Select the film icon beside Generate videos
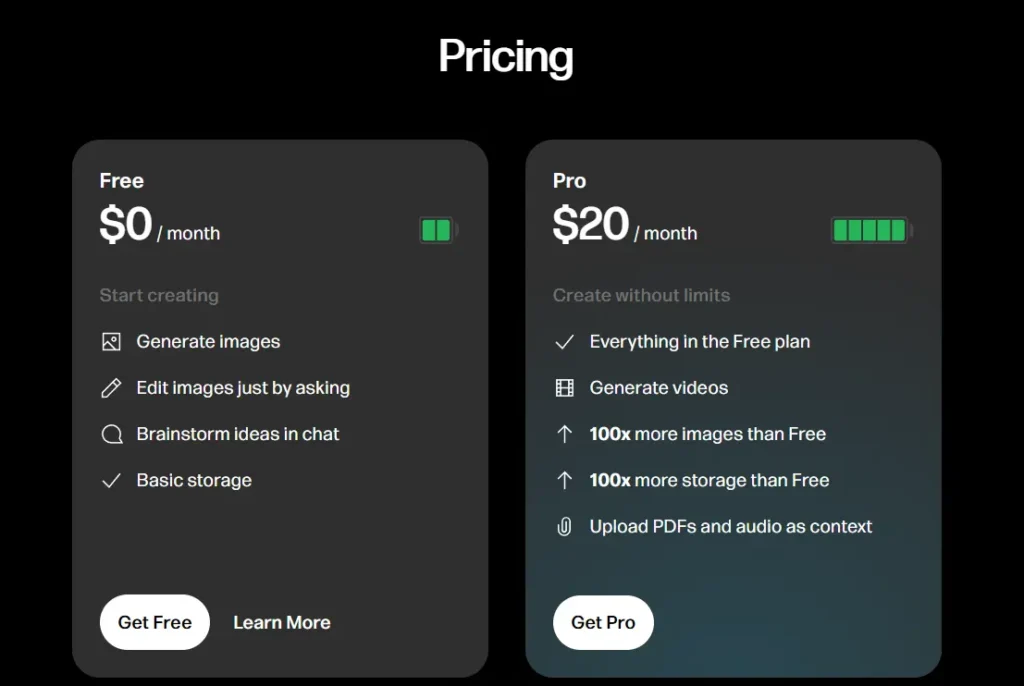Screen dimensions: 1024x686 click(x=565, y=388)
